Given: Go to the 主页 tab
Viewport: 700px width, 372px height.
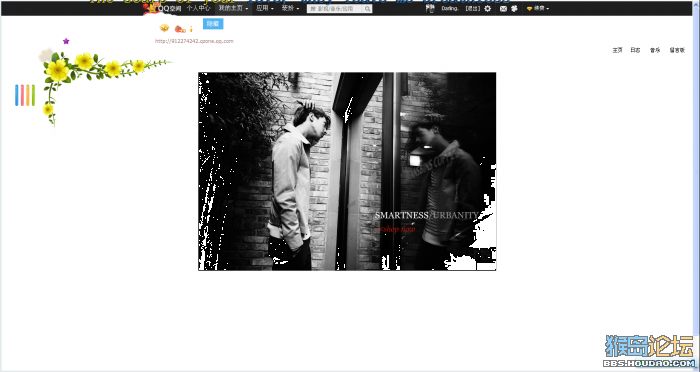Looking at the screenshot, I should pyautogui.click(x=617, y=50).
